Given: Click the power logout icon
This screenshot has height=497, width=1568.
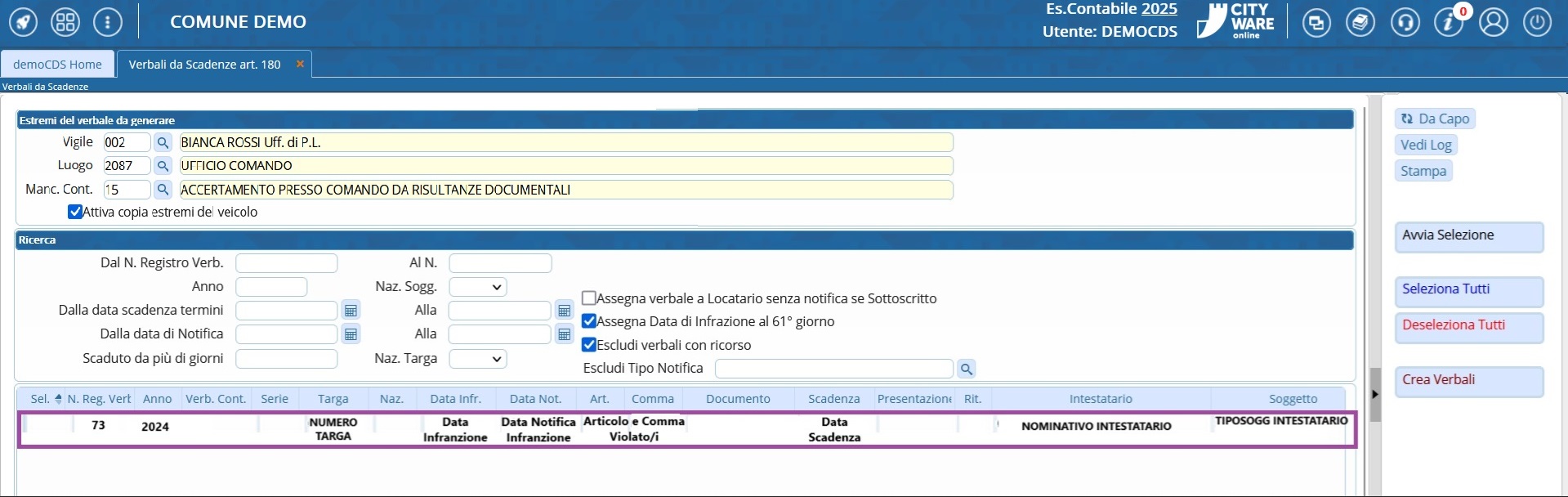Looking at the screenshot, I should tap(1537, 22).
